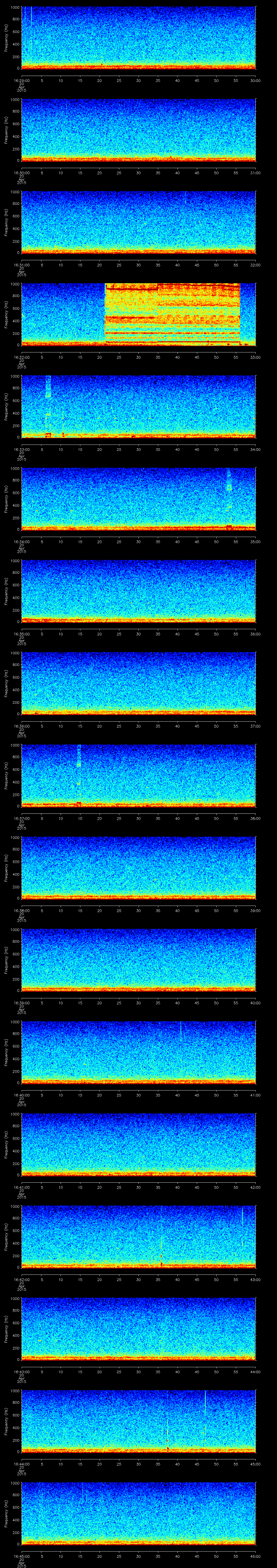Viewport: 277px width, 1568px height.
Task: Click the 16:39:00 start time label
Action: pos(21,1003)
